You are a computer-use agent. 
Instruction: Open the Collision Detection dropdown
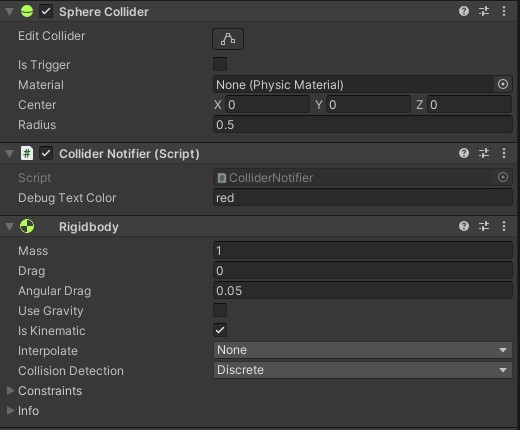point(363,370)
